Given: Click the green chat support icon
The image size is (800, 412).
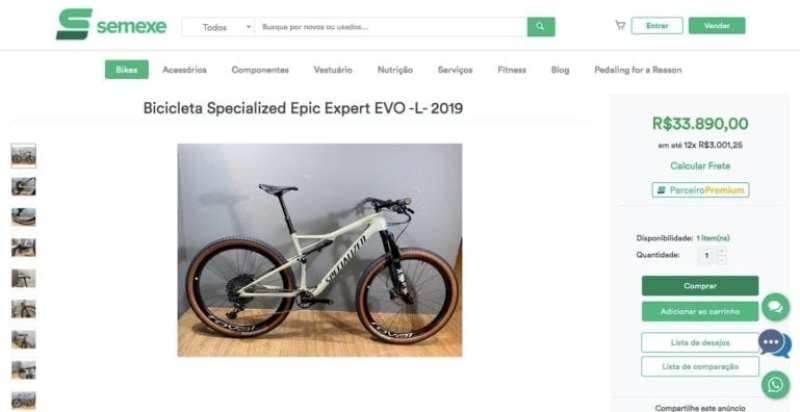Looking at the screenshot, I should coord(776,306).
